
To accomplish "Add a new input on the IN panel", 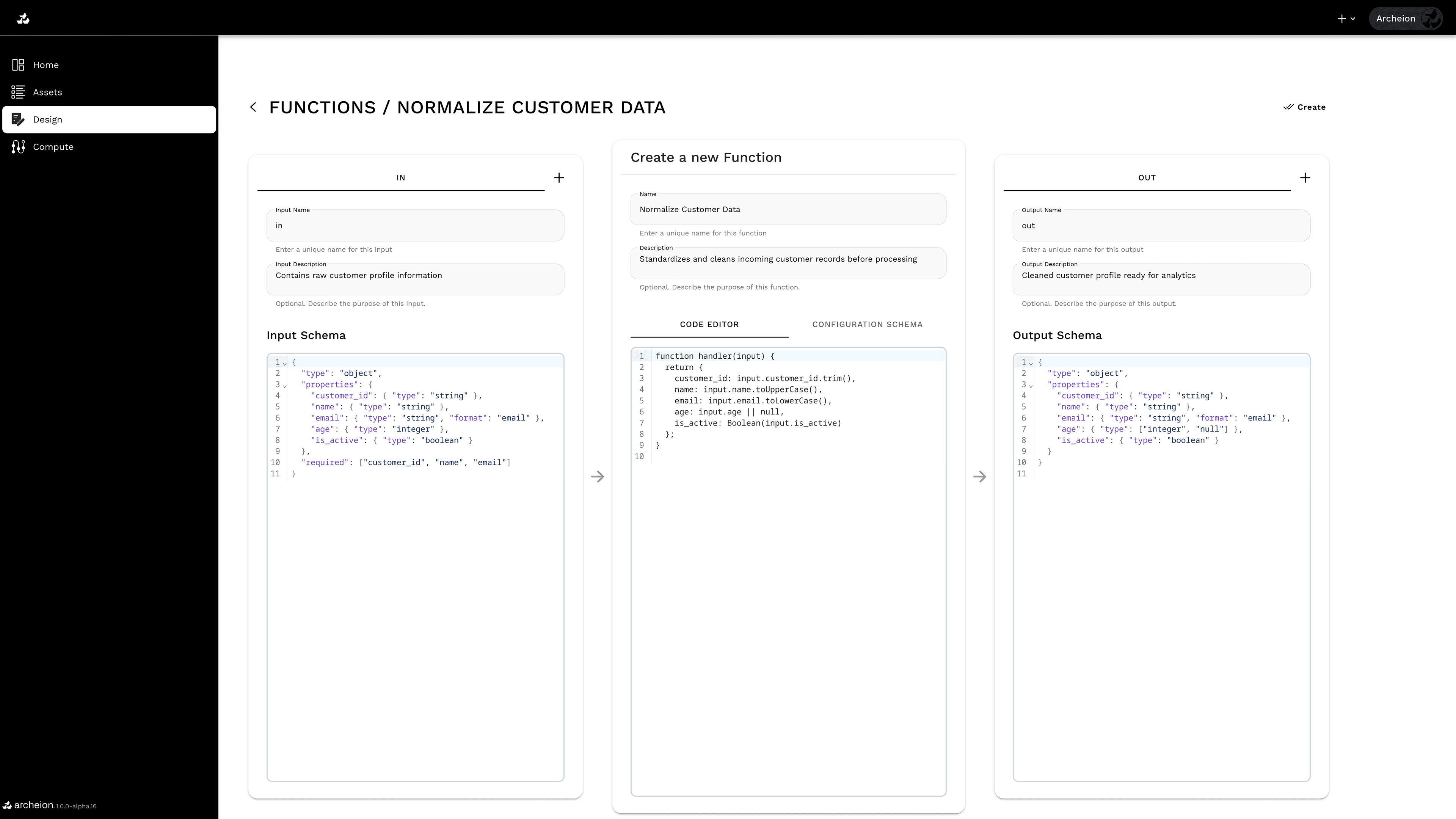I will (559, 177).
